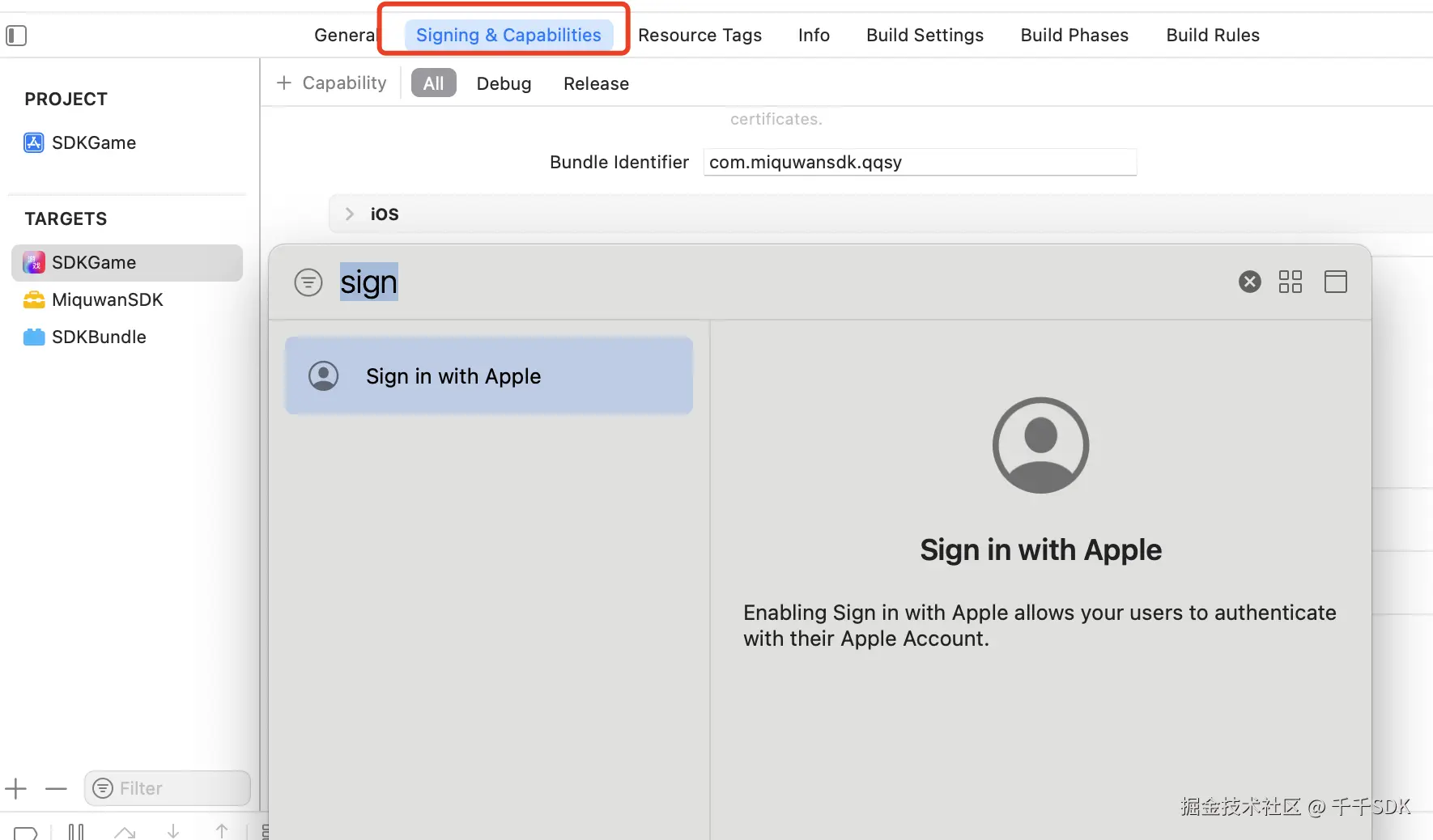Click the filter icon in the Filter field
Viewport: 1433px width, 840px height.
coord(103,788)
